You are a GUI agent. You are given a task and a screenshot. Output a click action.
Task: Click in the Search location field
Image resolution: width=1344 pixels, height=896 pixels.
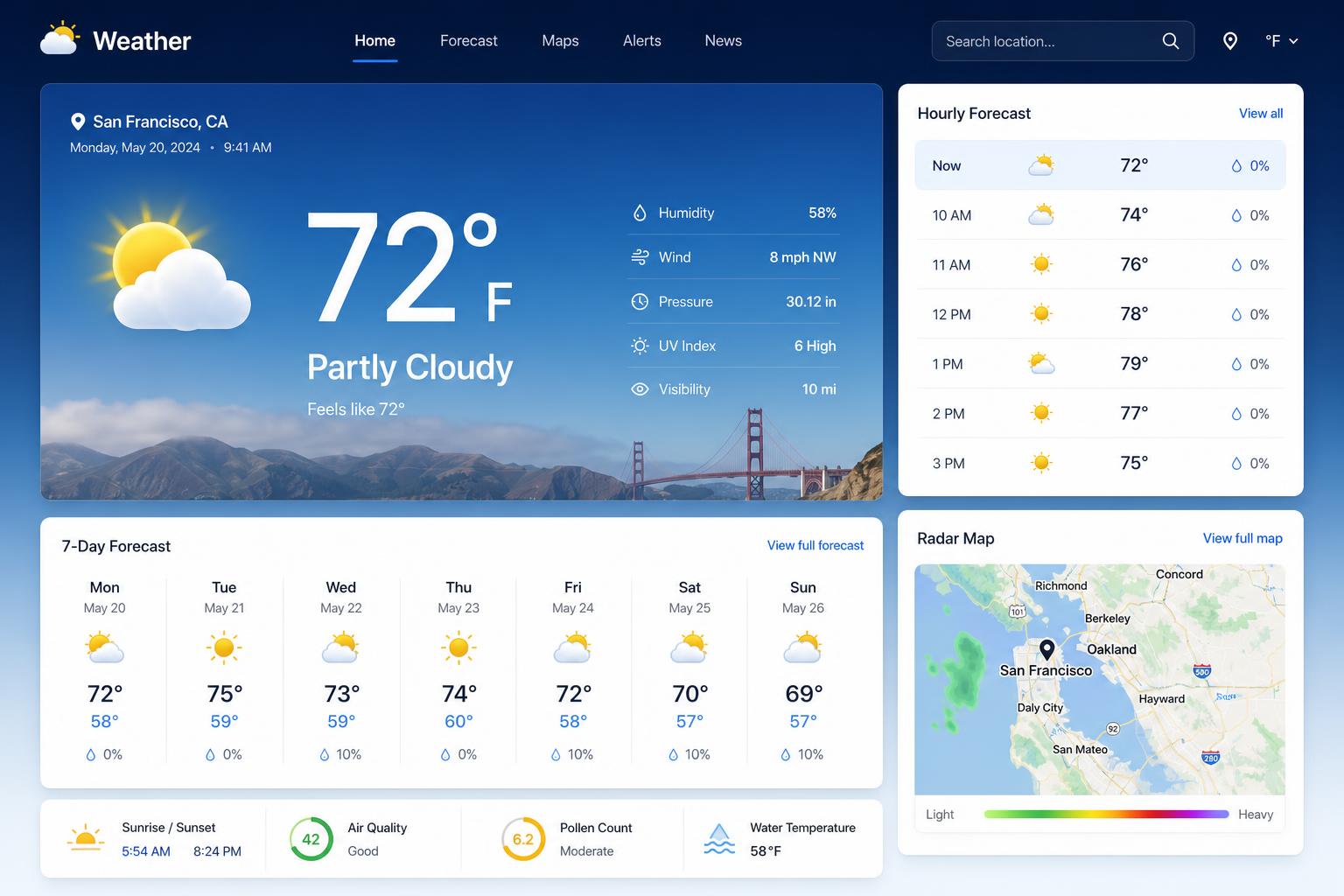point(1063,41)
